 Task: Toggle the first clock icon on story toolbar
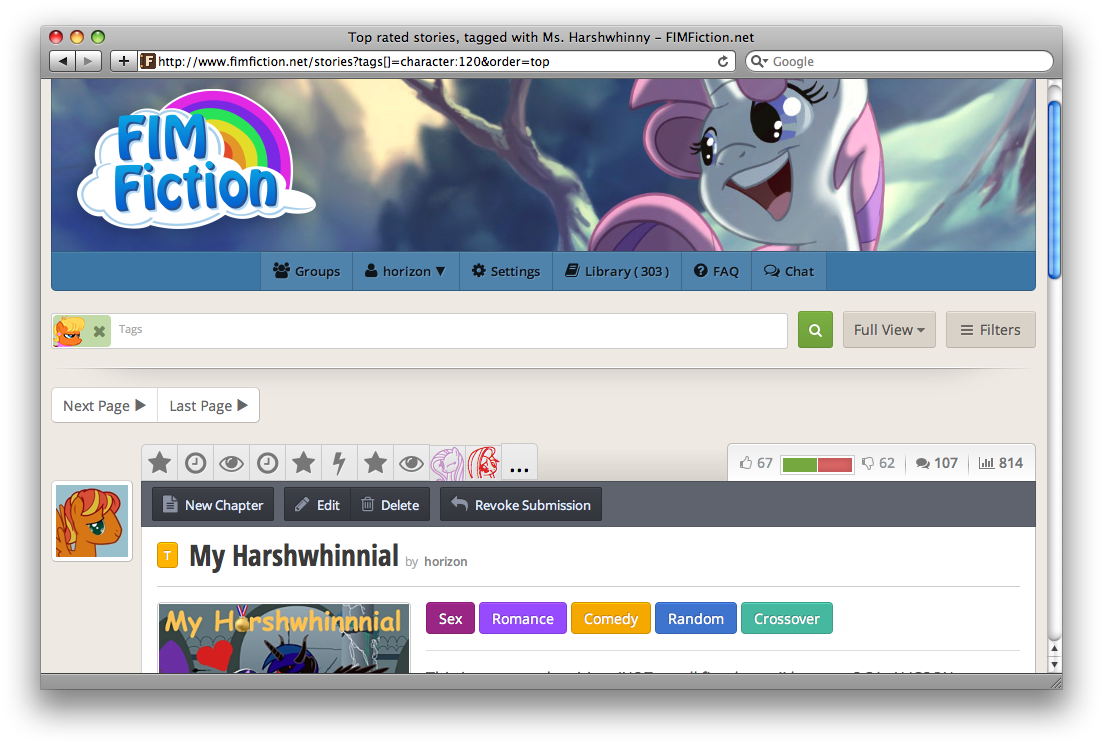click(196, 463)
